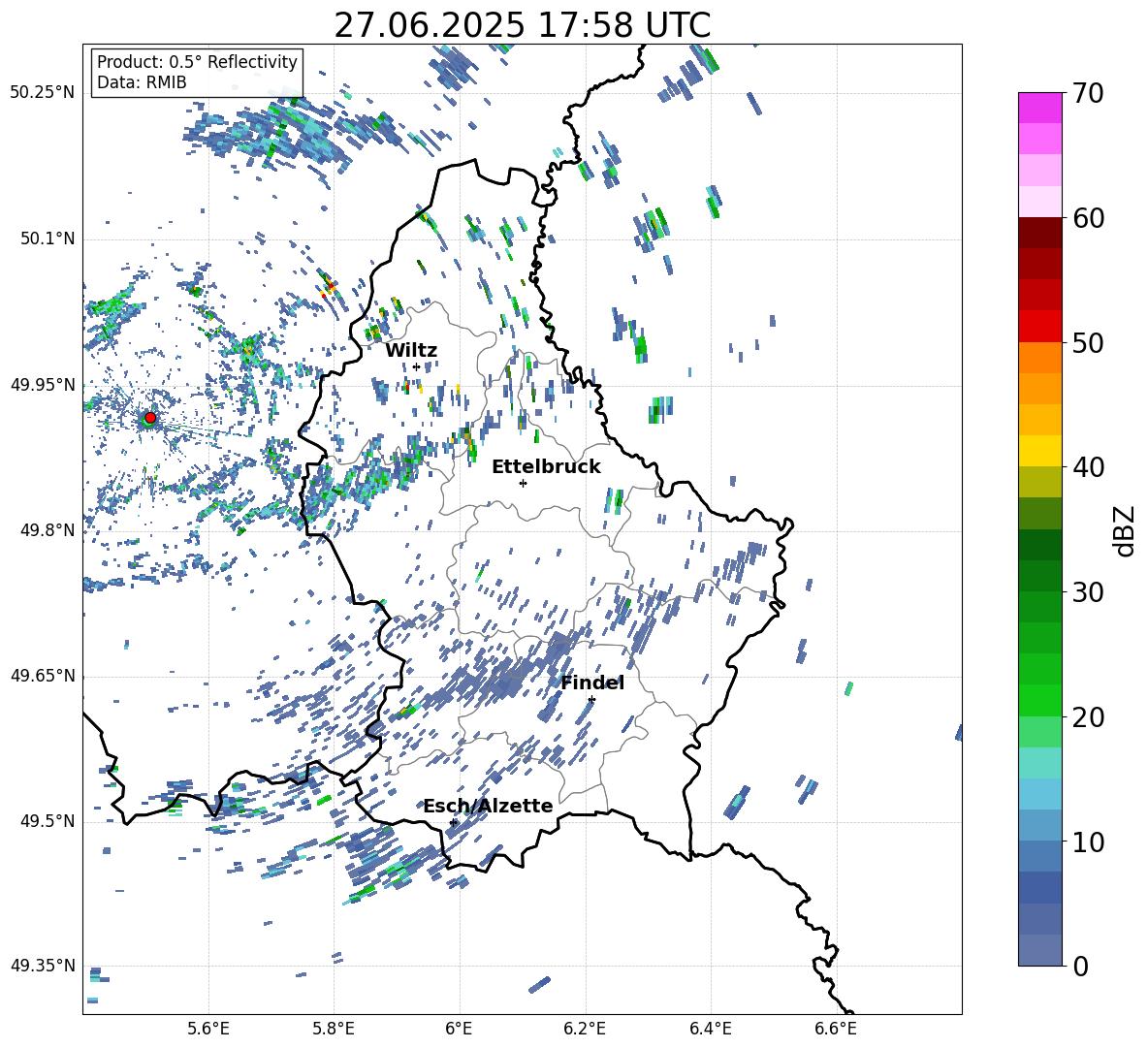Click the Findel station cross marker
The image size is (1148, 1048).
[591, 700]
